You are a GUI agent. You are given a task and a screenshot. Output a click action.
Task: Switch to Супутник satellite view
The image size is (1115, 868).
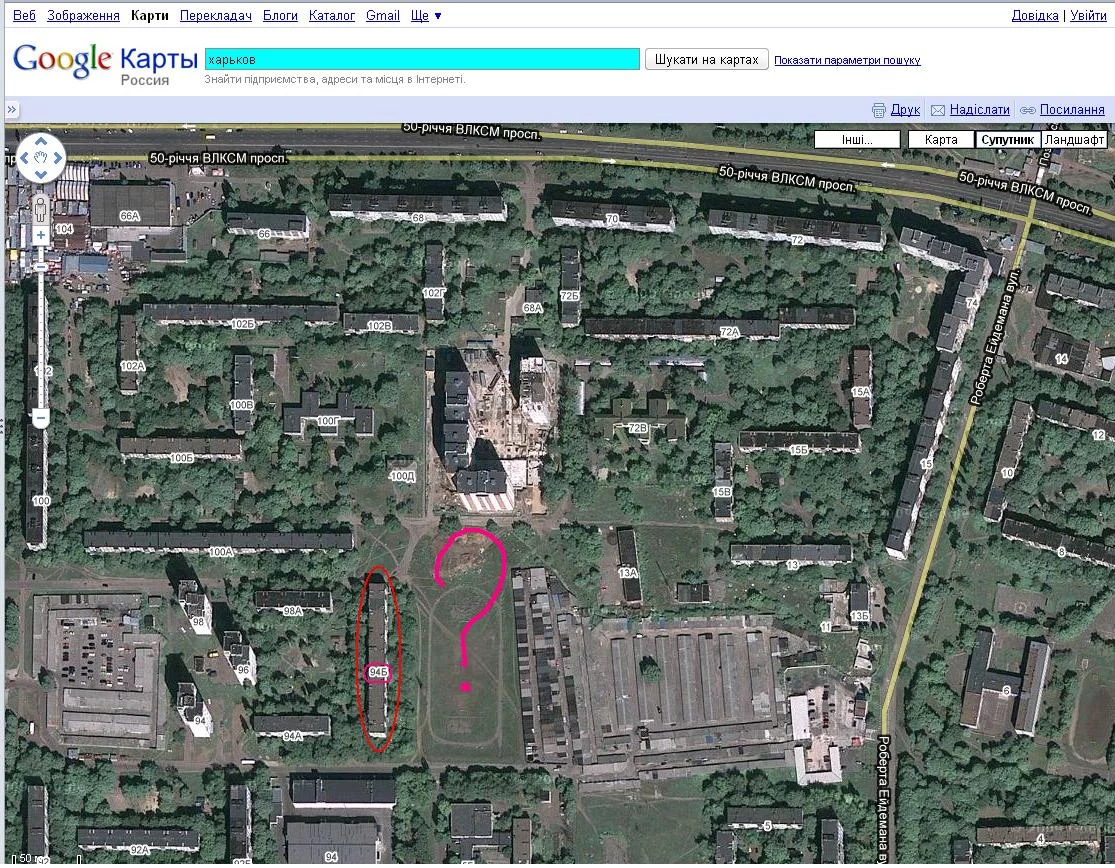click(x=1008, y=139)
